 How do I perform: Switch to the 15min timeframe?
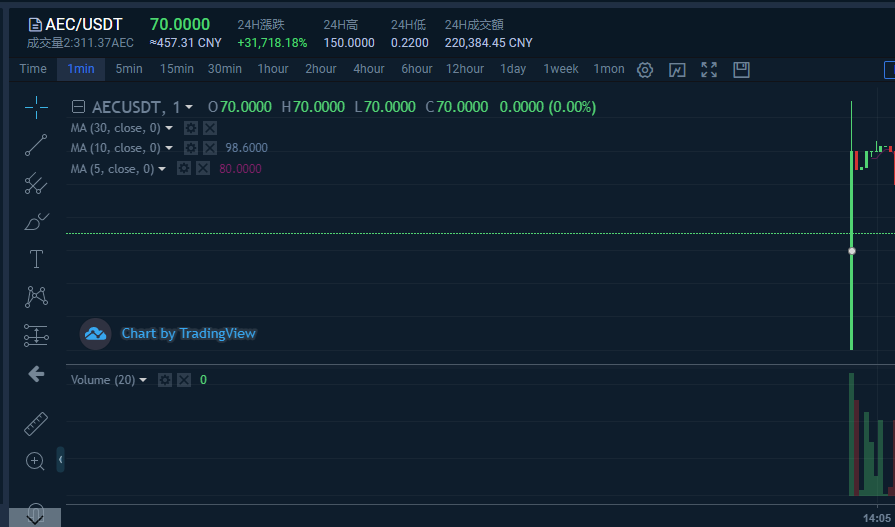[x=177, y=69]
